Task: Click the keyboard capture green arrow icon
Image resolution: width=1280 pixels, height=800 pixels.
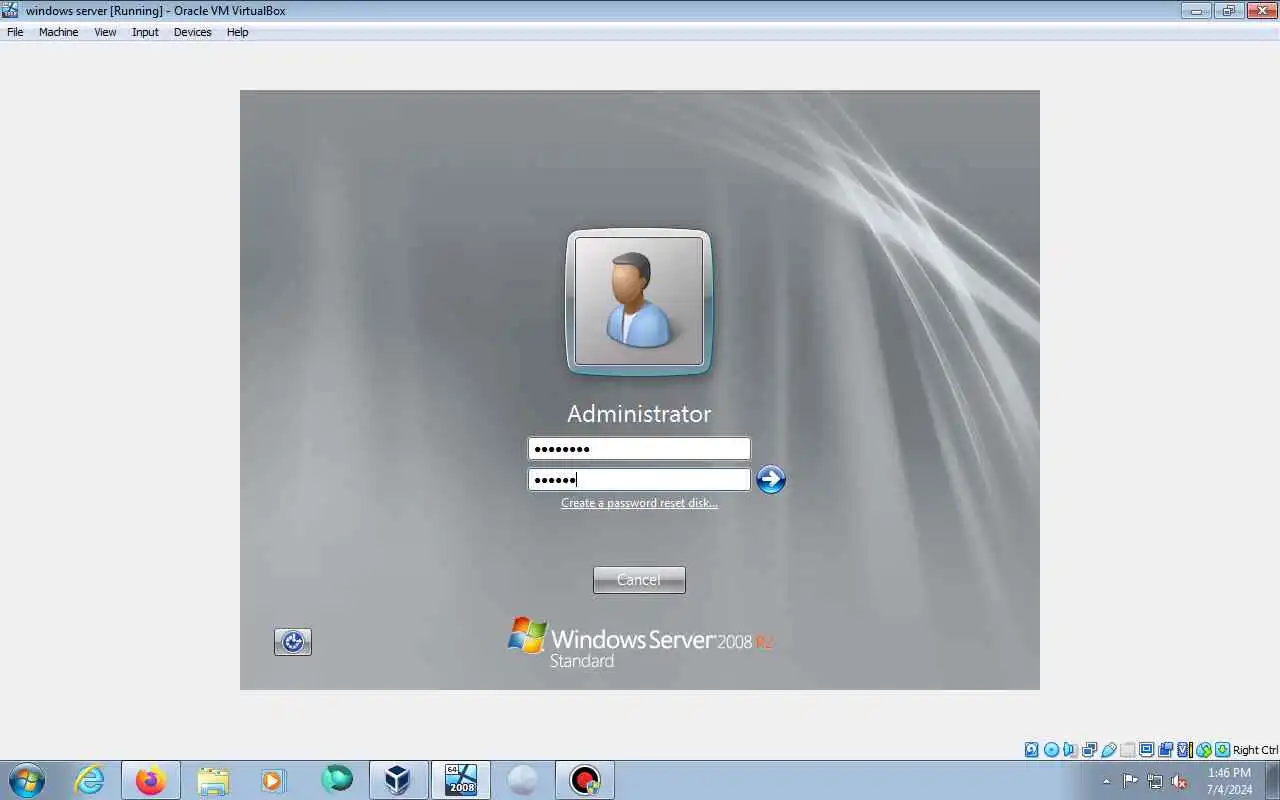Action: pyautogui.click(x=1222, y=750)
